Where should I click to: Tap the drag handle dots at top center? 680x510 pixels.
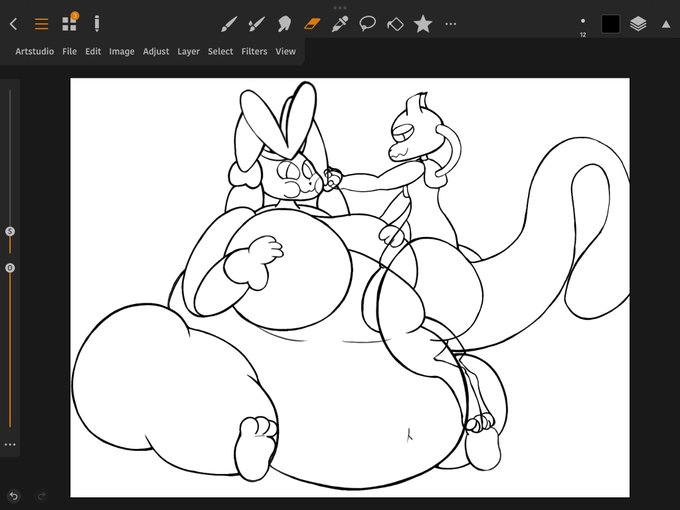(x=340, y=8)
